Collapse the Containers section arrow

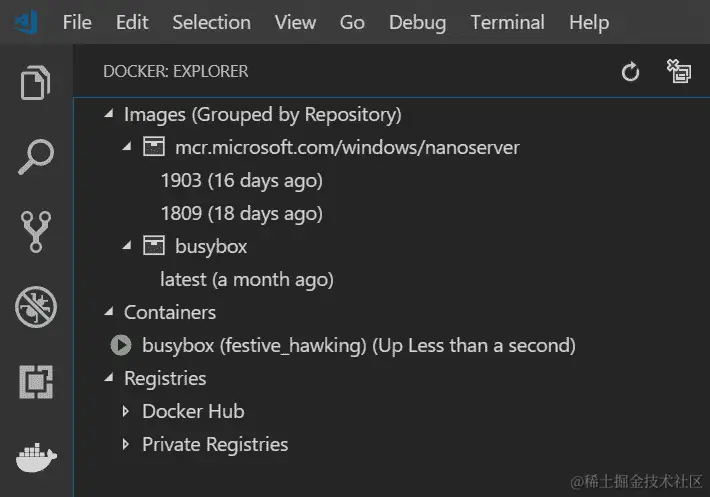click(109, 311)
